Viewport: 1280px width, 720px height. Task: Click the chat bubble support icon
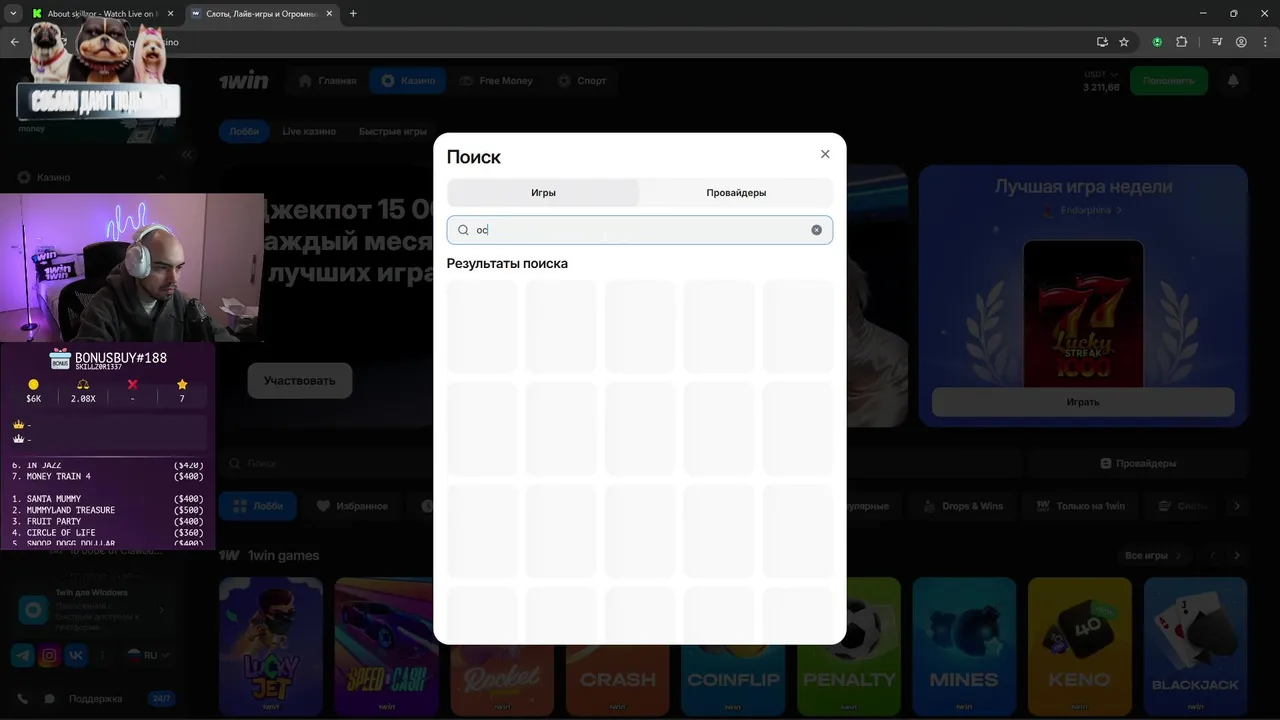point(50,698)
